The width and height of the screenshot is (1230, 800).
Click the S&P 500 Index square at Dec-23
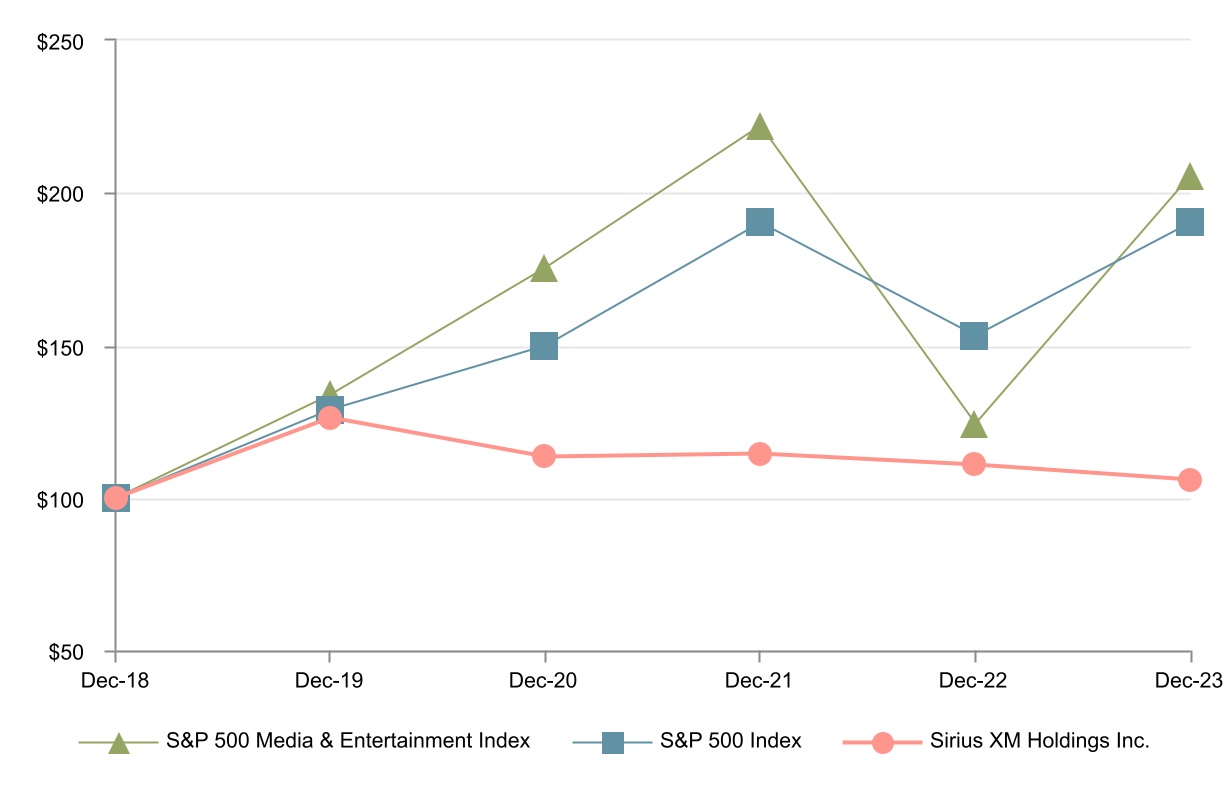[x=1189, y=222]
